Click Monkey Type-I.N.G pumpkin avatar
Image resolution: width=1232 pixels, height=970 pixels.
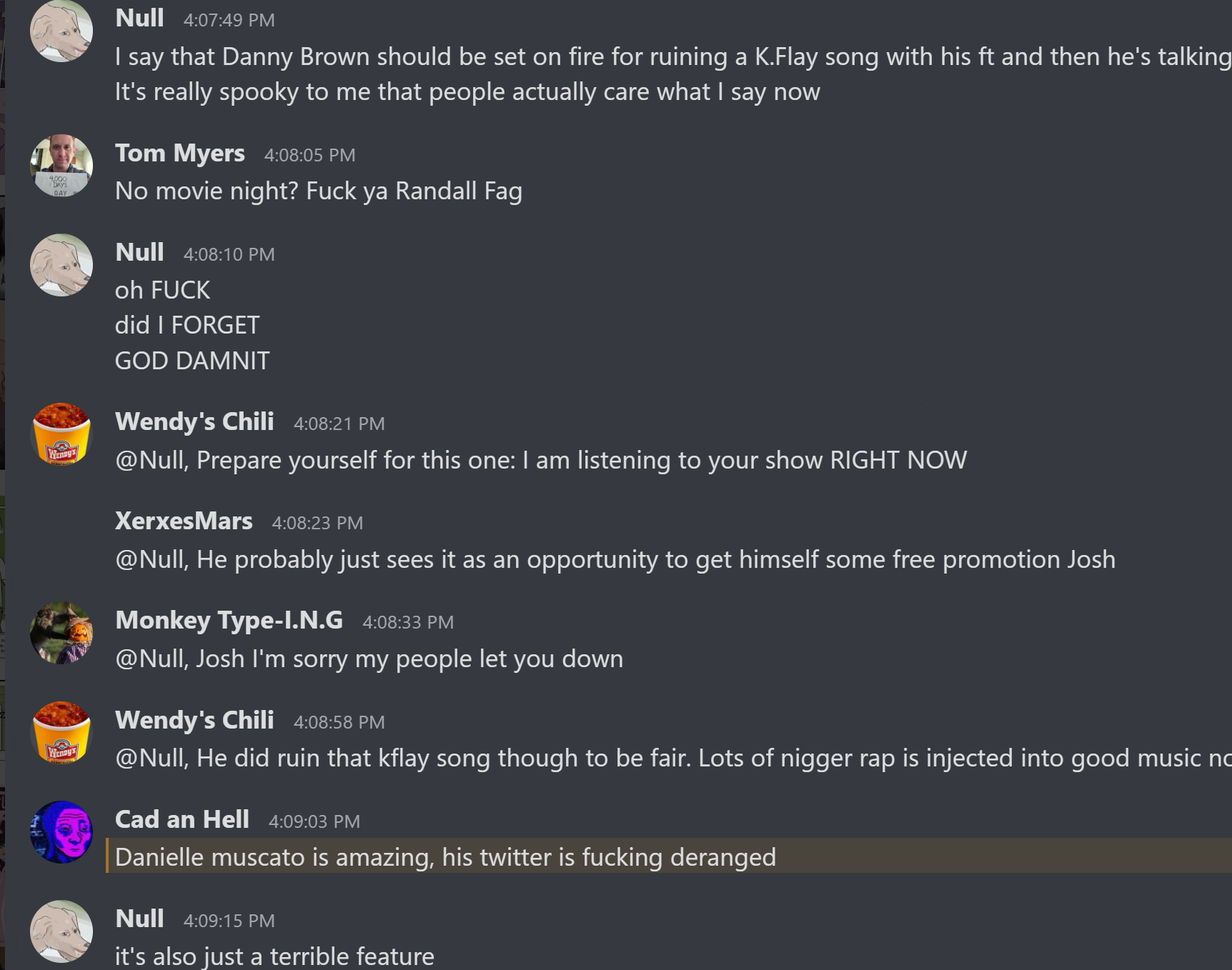(61, 633)
